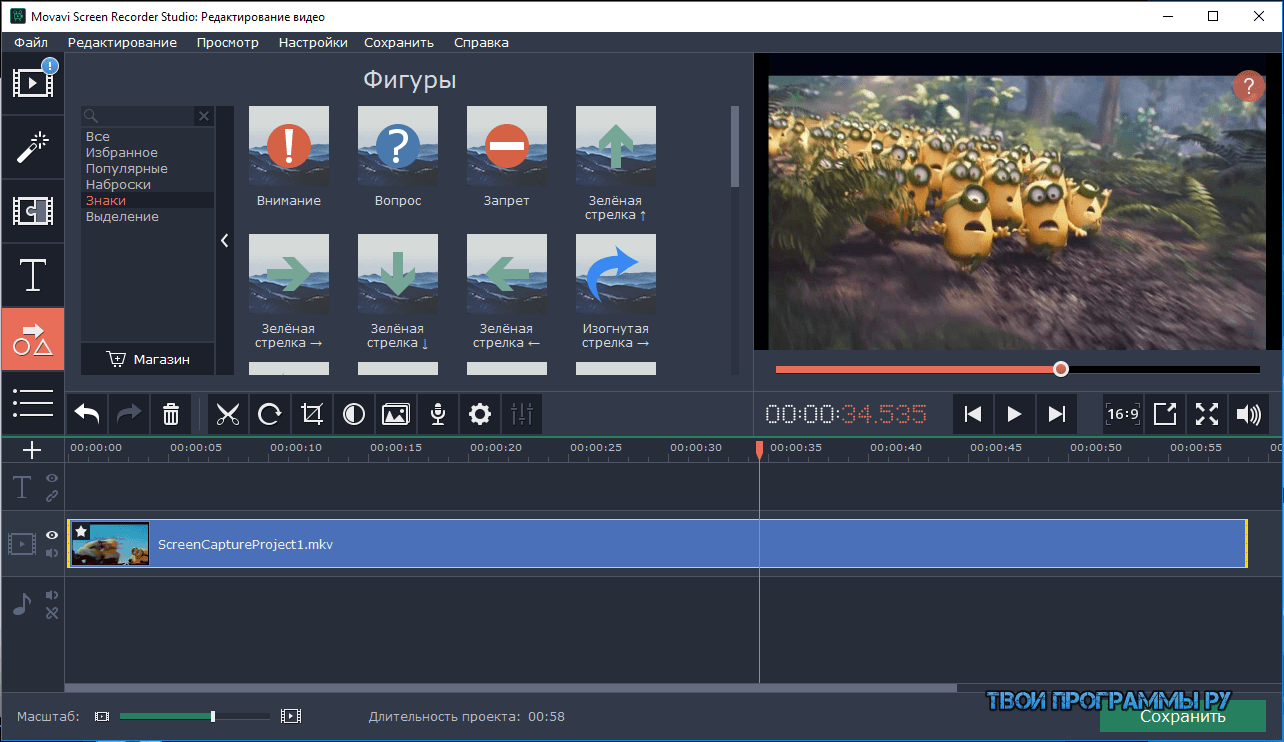Viewport: 1284px width, 742px height.
Task: Select the Все category
Action: [98, 137]
